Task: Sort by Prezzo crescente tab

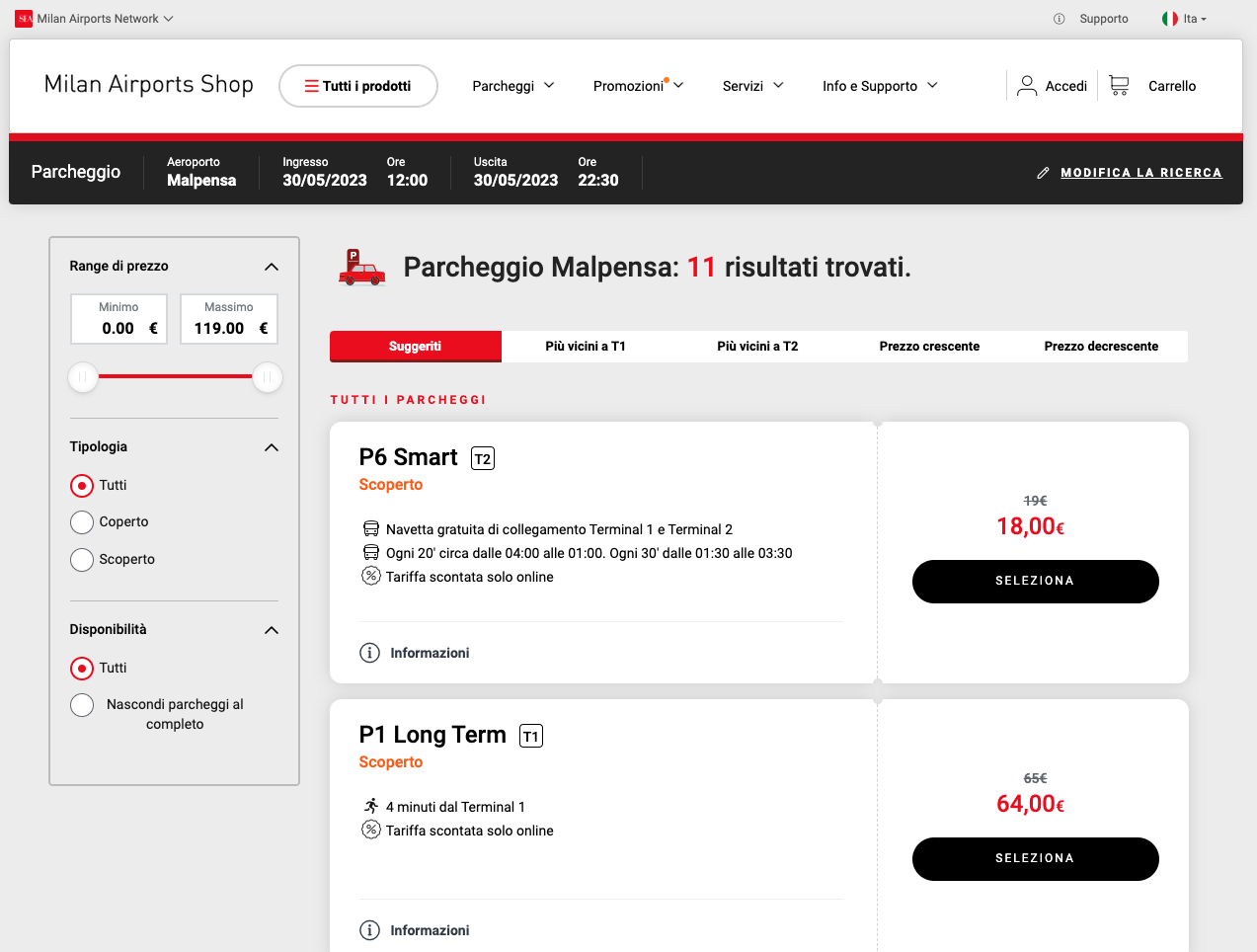Action: (929, 347)
